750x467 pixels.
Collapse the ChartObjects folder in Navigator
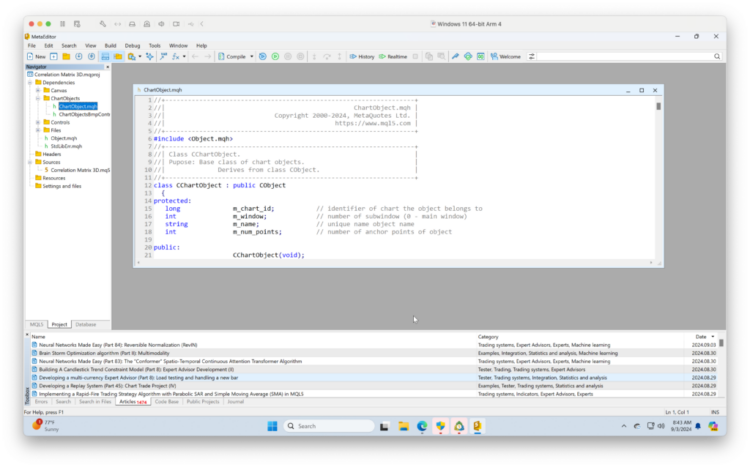tap(38, 98)
